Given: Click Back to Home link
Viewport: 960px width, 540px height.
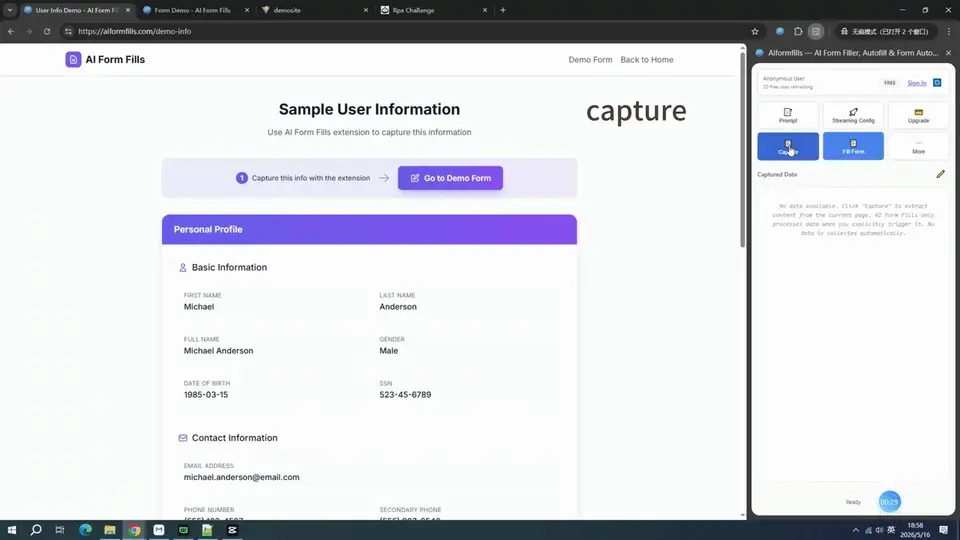Looking at the screenshot, I should point(647,59).
